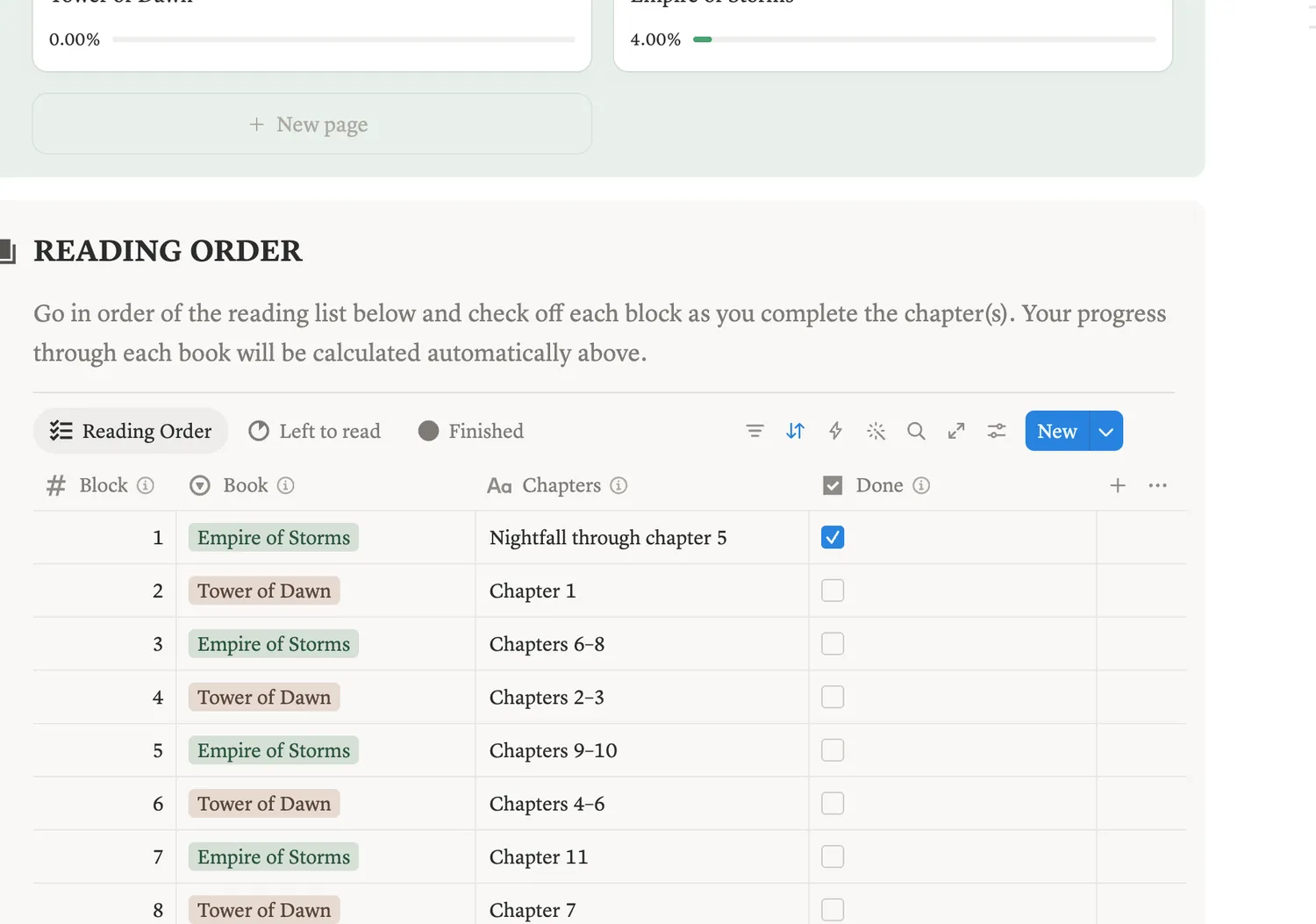Open the dropdown arrow beside New
This screenshot has width=1316, height=924.
(x=1106, y=431)
